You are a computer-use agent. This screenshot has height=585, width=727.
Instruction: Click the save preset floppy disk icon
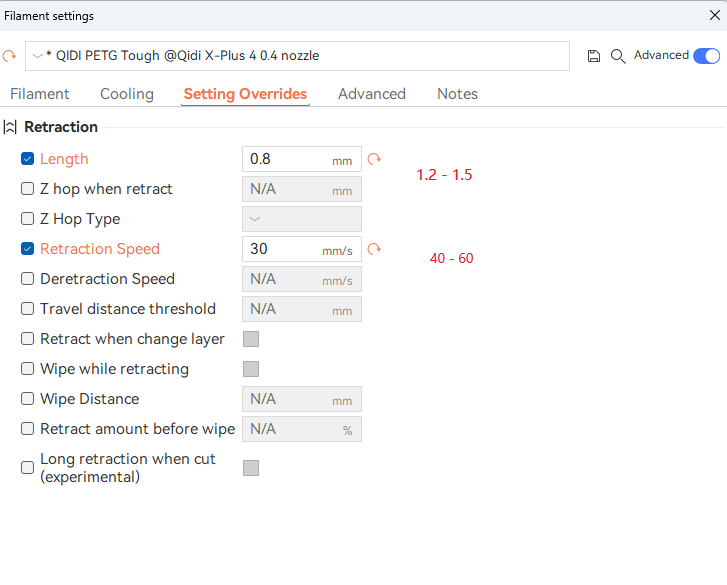coord(594,56)
